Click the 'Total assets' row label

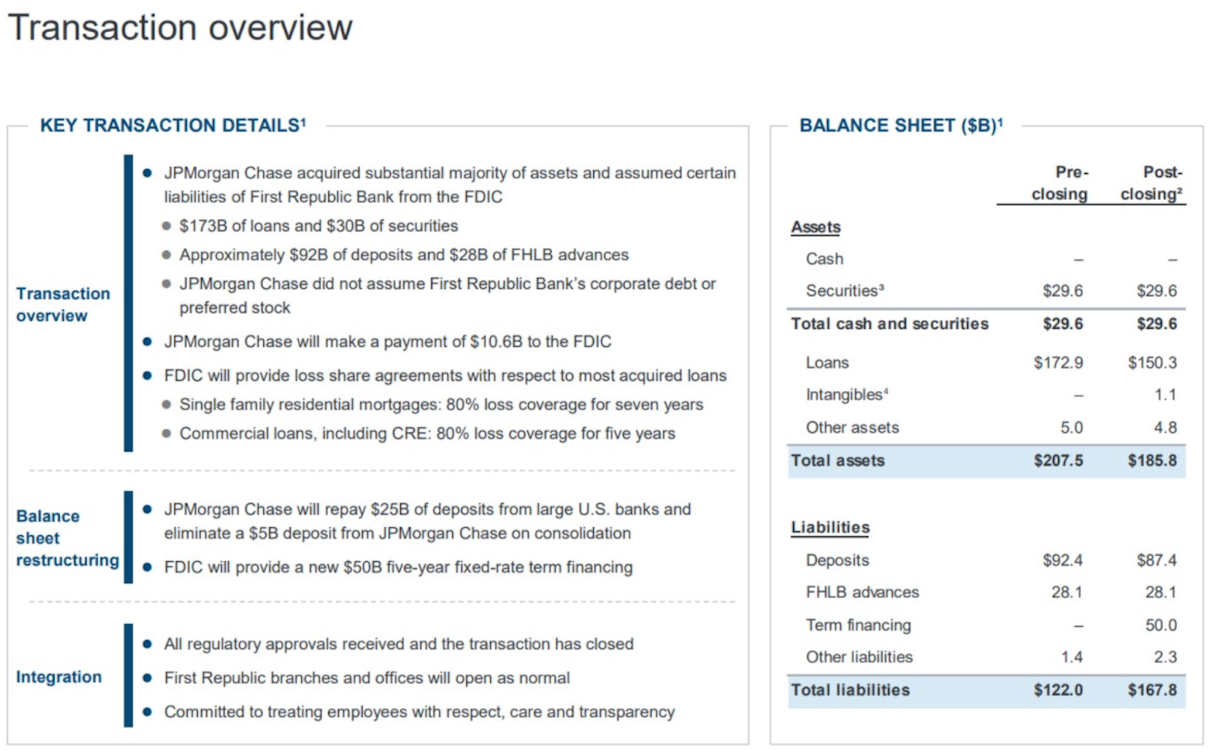(x=837, y=461)
